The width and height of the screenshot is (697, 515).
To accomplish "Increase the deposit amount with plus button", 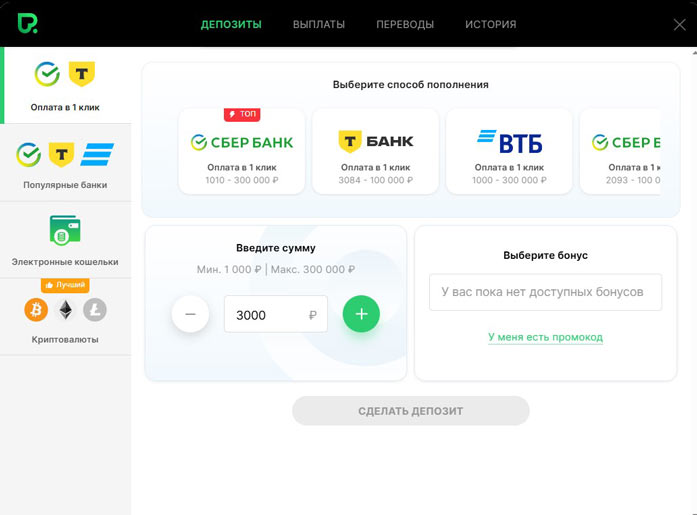I will point(361,314).
